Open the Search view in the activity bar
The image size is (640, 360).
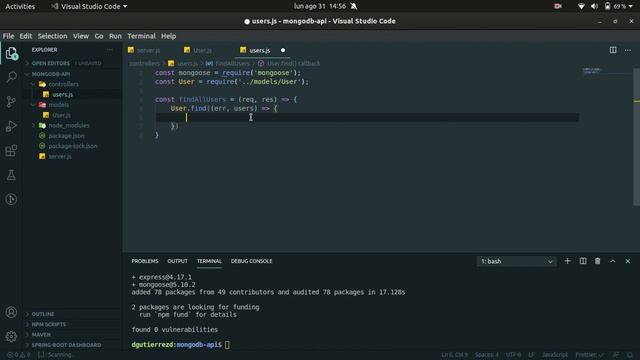(11, 77)
